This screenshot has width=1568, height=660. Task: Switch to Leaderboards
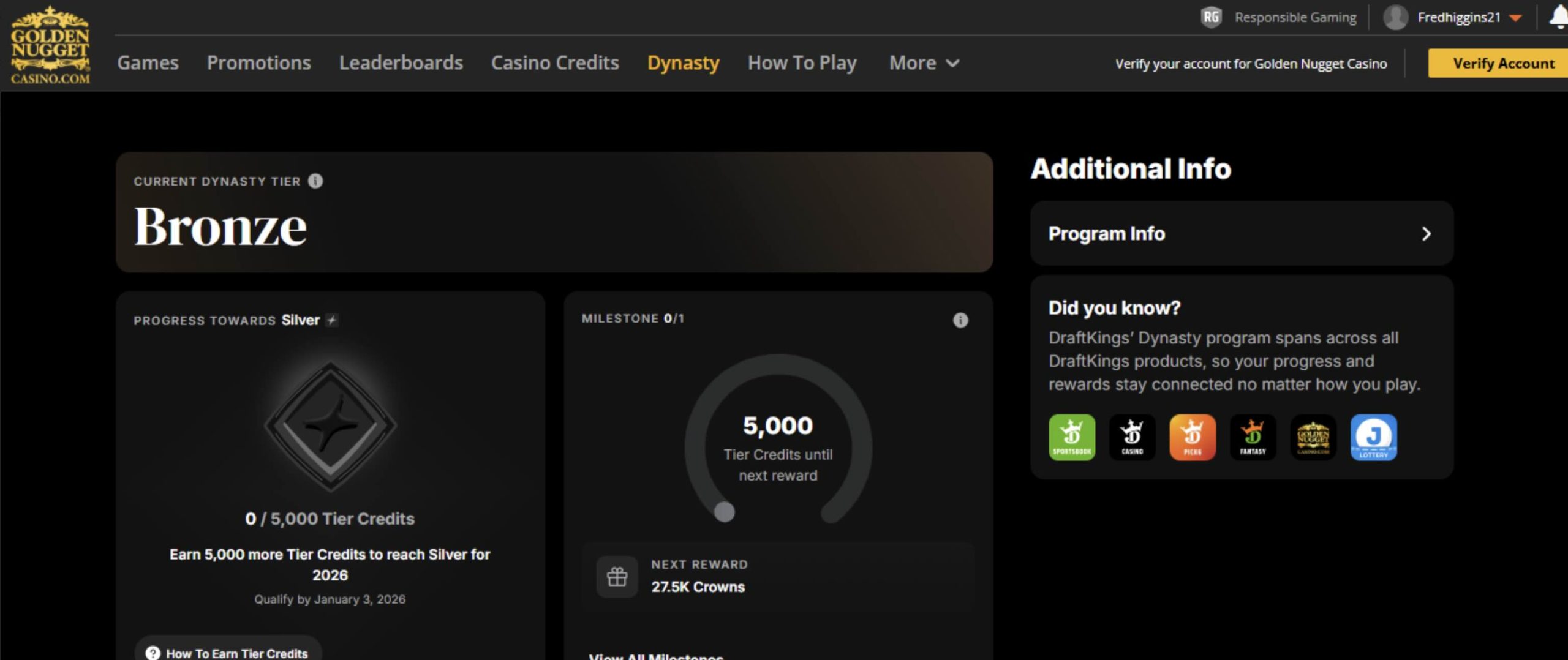coord(401,62)
